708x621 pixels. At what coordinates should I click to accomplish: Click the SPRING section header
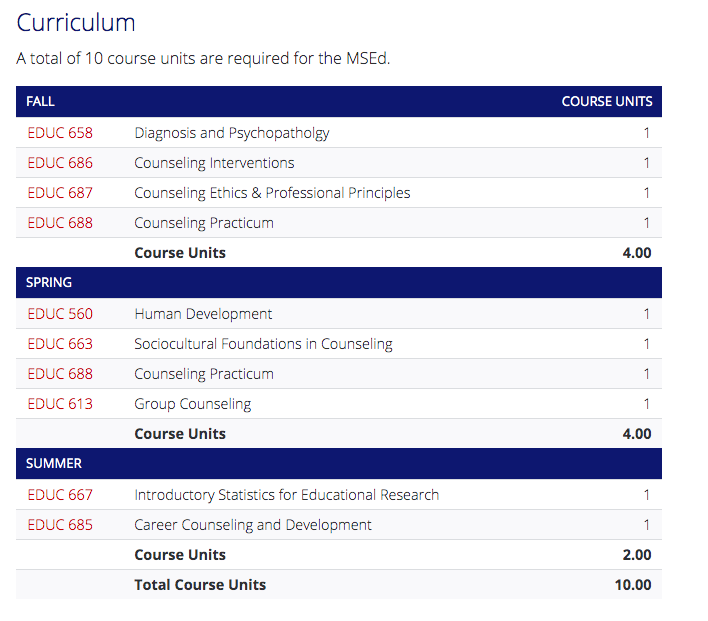click(49, 283)
